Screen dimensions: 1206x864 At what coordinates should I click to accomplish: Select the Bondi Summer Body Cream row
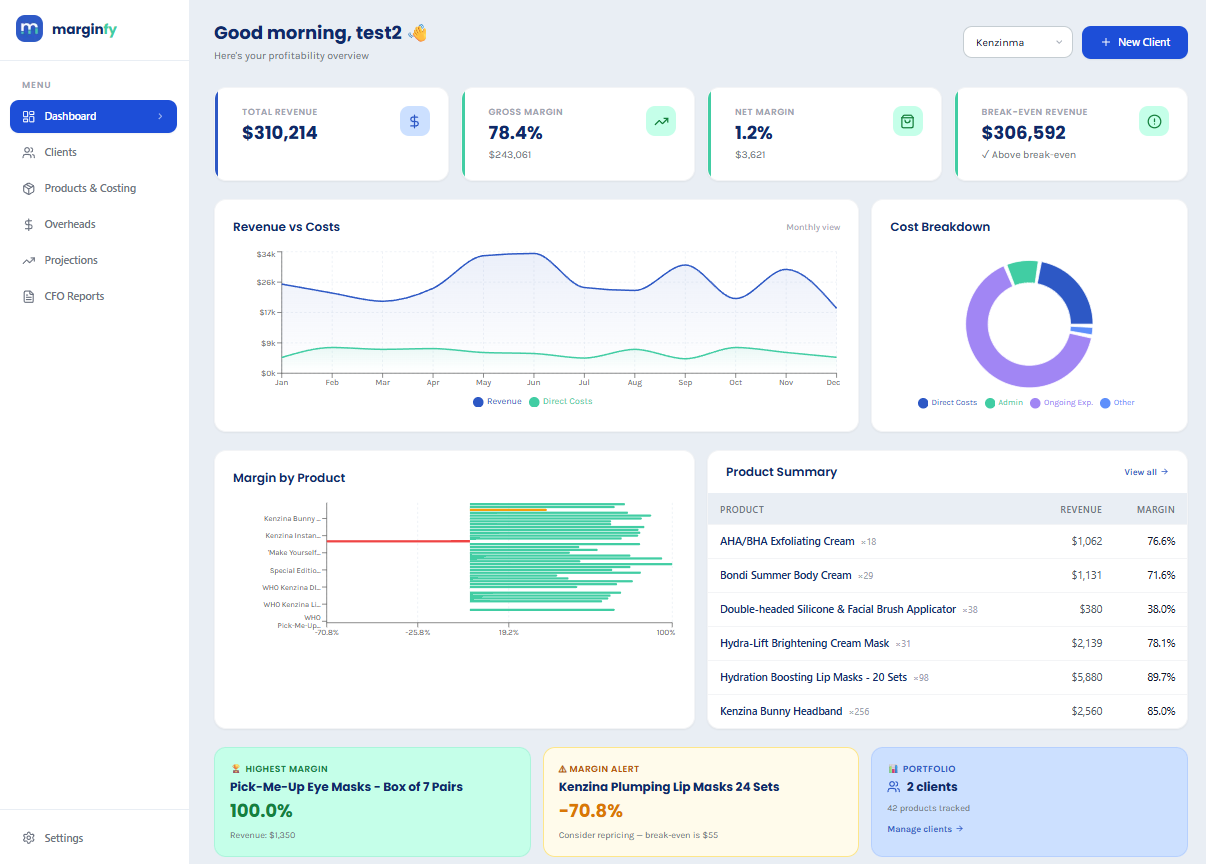coord(947,575)
